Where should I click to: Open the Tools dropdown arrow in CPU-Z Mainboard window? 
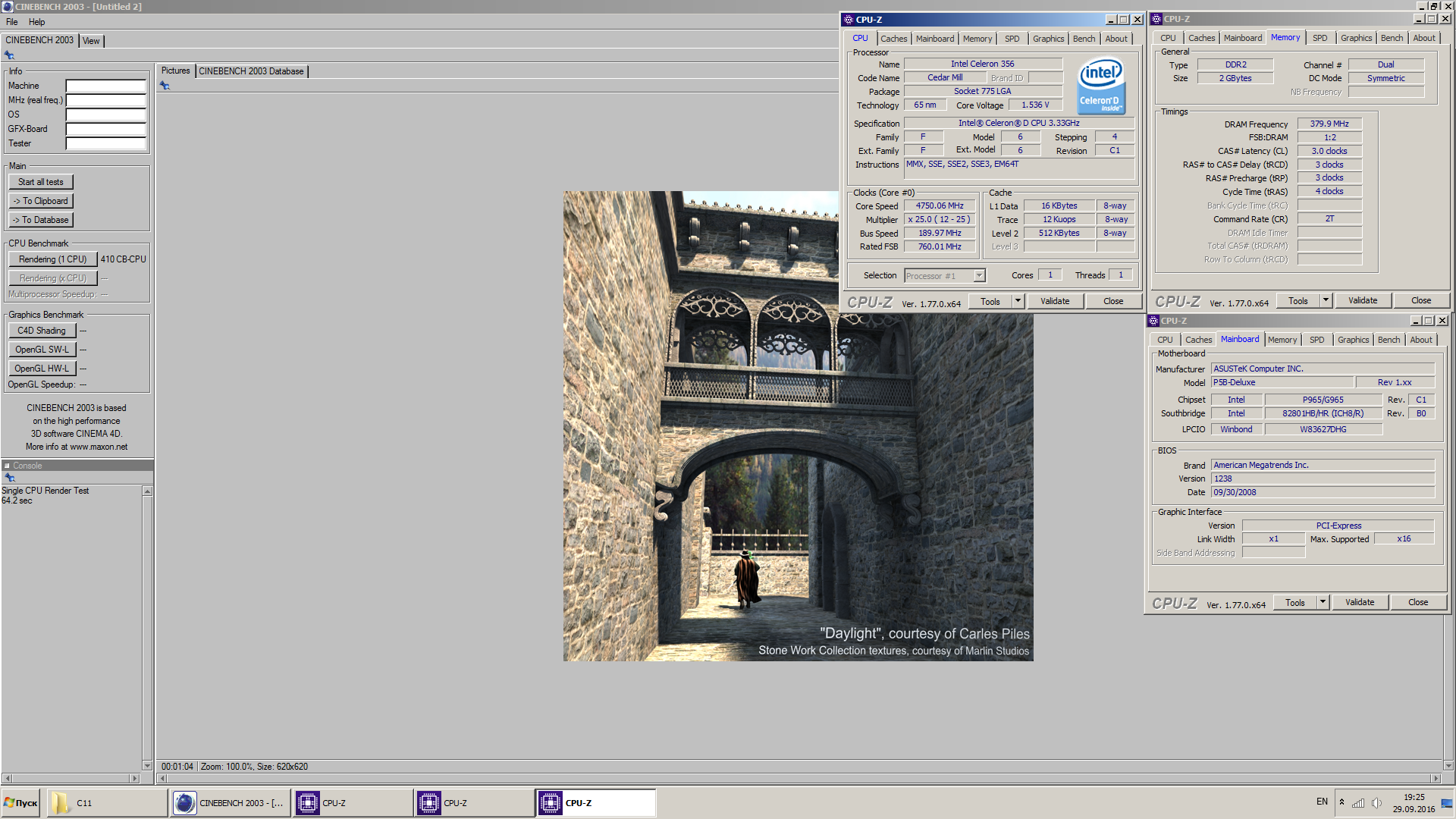[x=1323, y=602]
